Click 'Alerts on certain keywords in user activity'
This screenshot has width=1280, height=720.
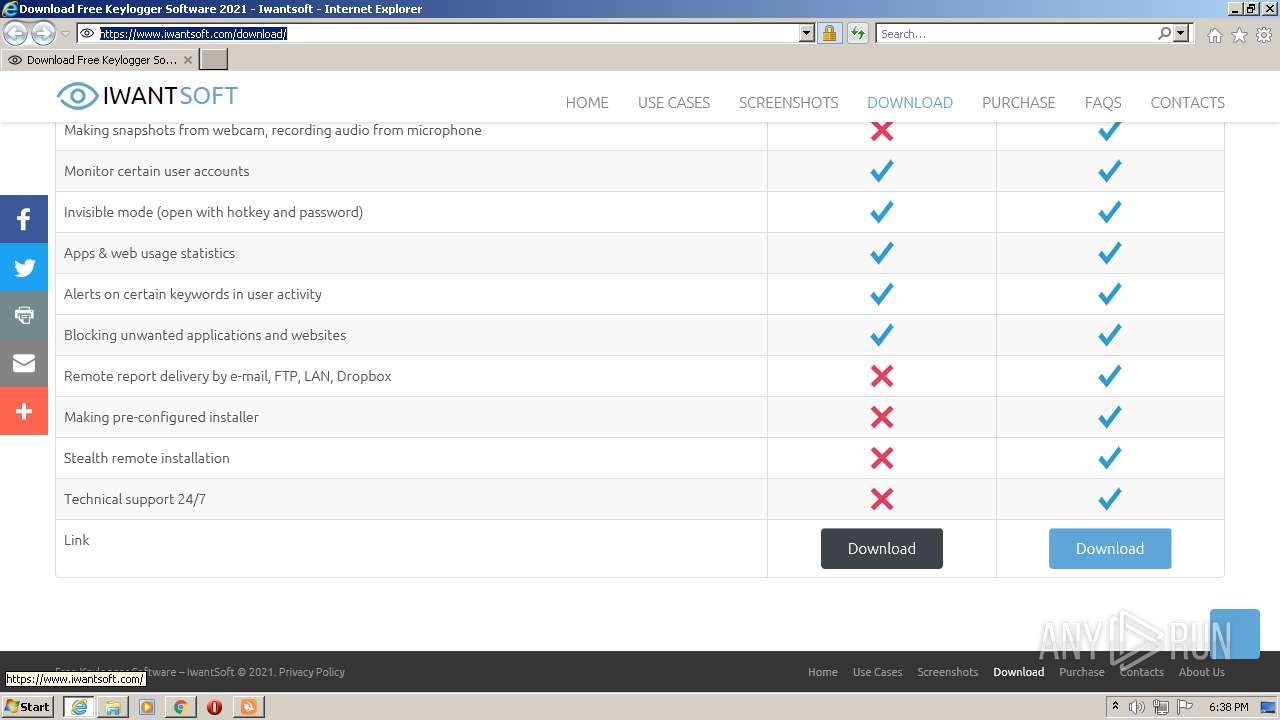[x=193, y=294]
